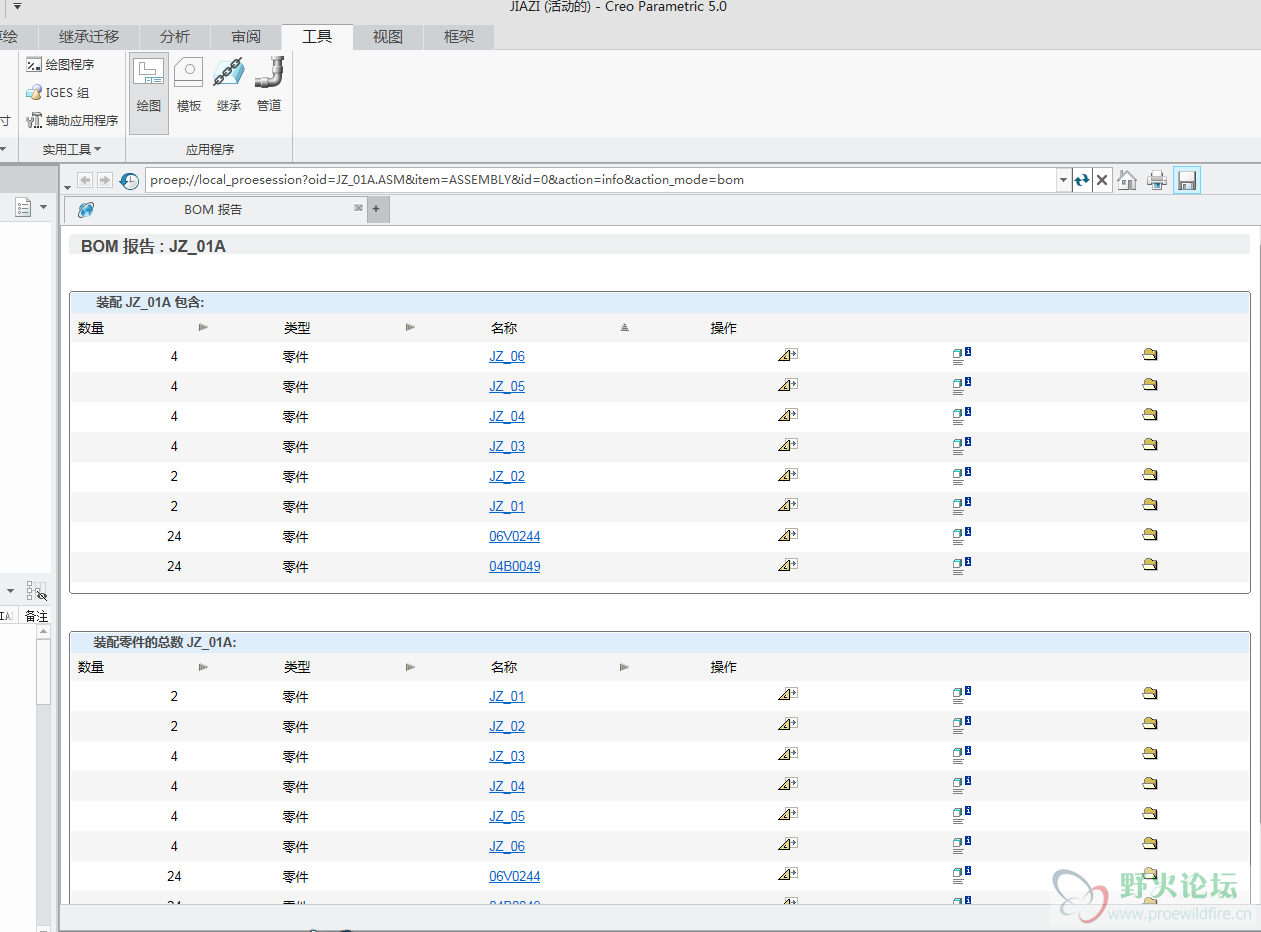Switch to the 继承迁移 ribbon tab
This screenshot has width=1261, height=932.
[x=89, y=37]
